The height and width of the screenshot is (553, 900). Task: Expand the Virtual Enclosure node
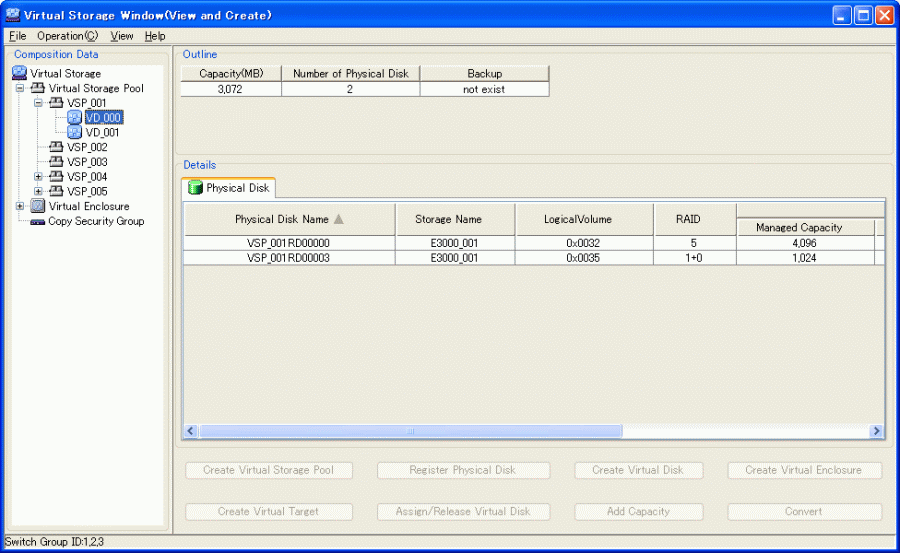point(20,206)
